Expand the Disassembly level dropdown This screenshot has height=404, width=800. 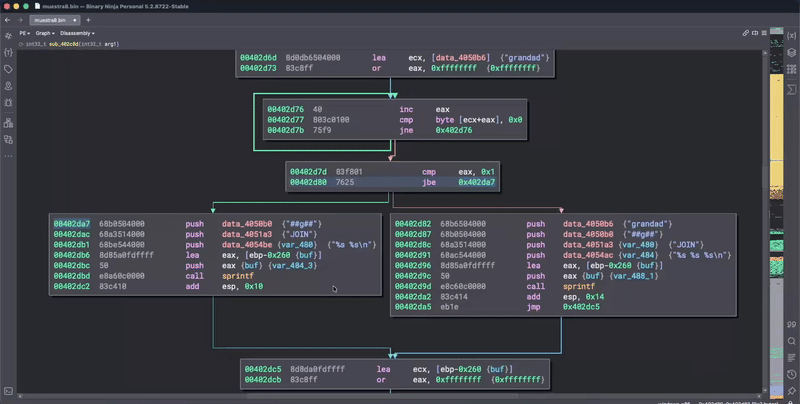[x=77, y=33]
